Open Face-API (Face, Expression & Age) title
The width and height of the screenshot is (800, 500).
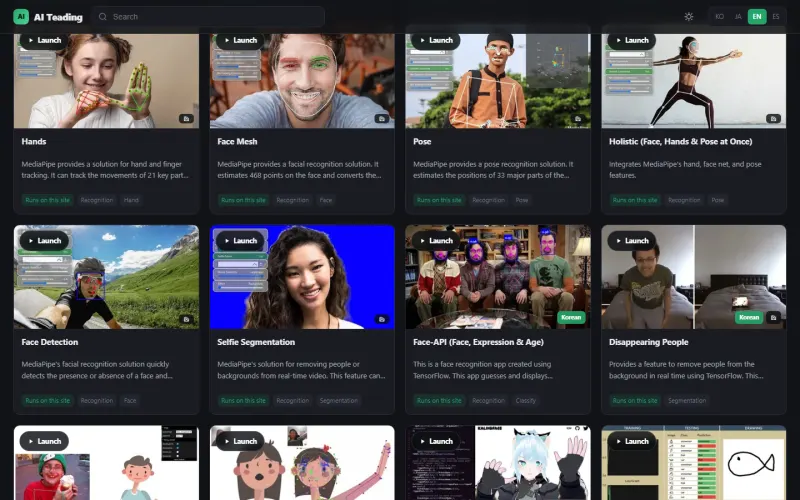click(478, 342)
